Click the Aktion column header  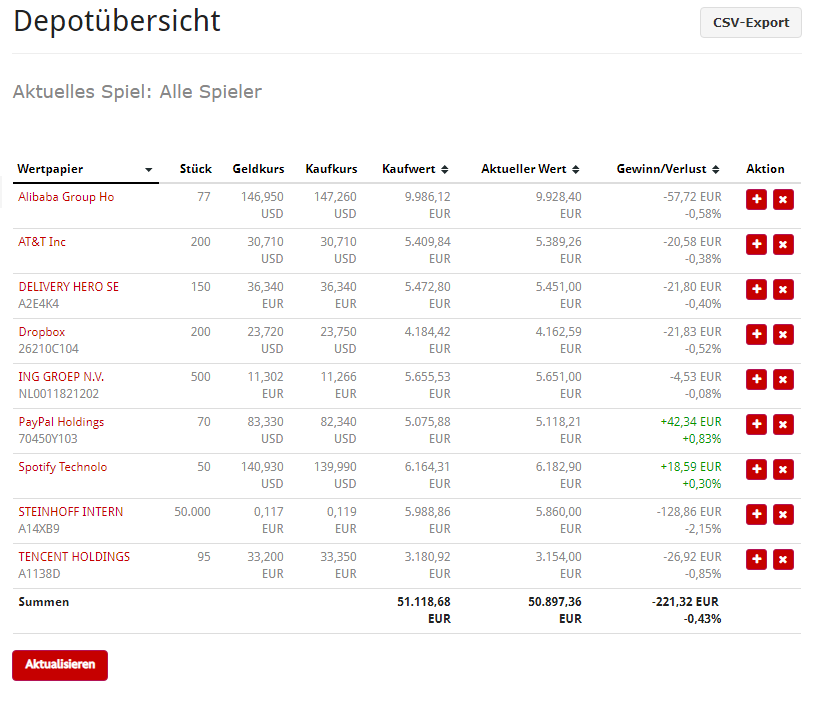(x=765, y=169)
